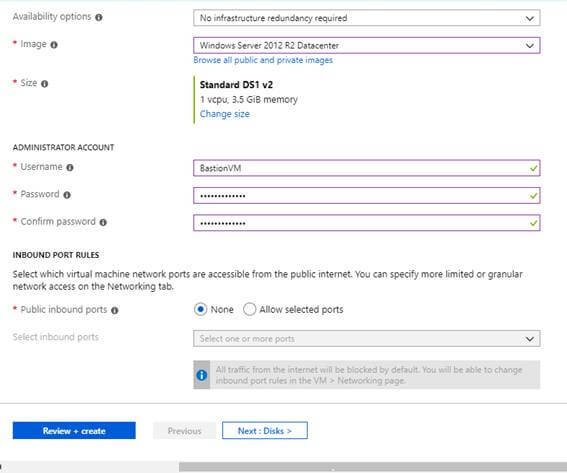Open Select one or more ports dropdown
Image resolution: width=567 pixels, height=473 pixels.
click(367, 339)
